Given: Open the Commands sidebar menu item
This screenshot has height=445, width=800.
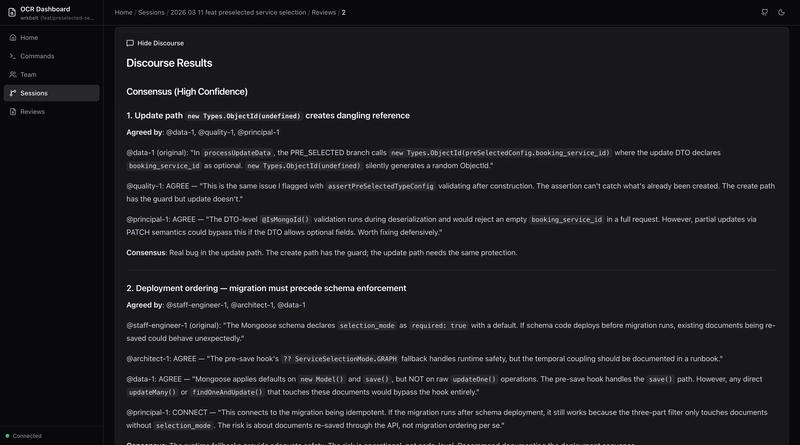Looking at the screenshot, I should 37,56.
